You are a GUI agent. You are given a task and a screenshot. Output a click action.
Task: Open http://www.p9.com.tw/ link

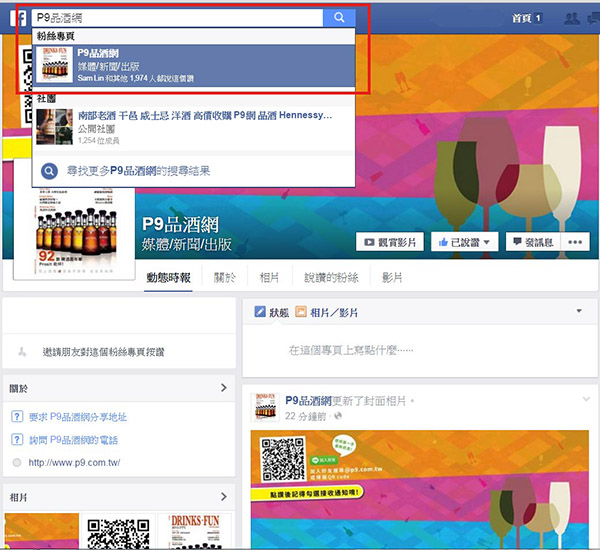click(x=74, y=463)
